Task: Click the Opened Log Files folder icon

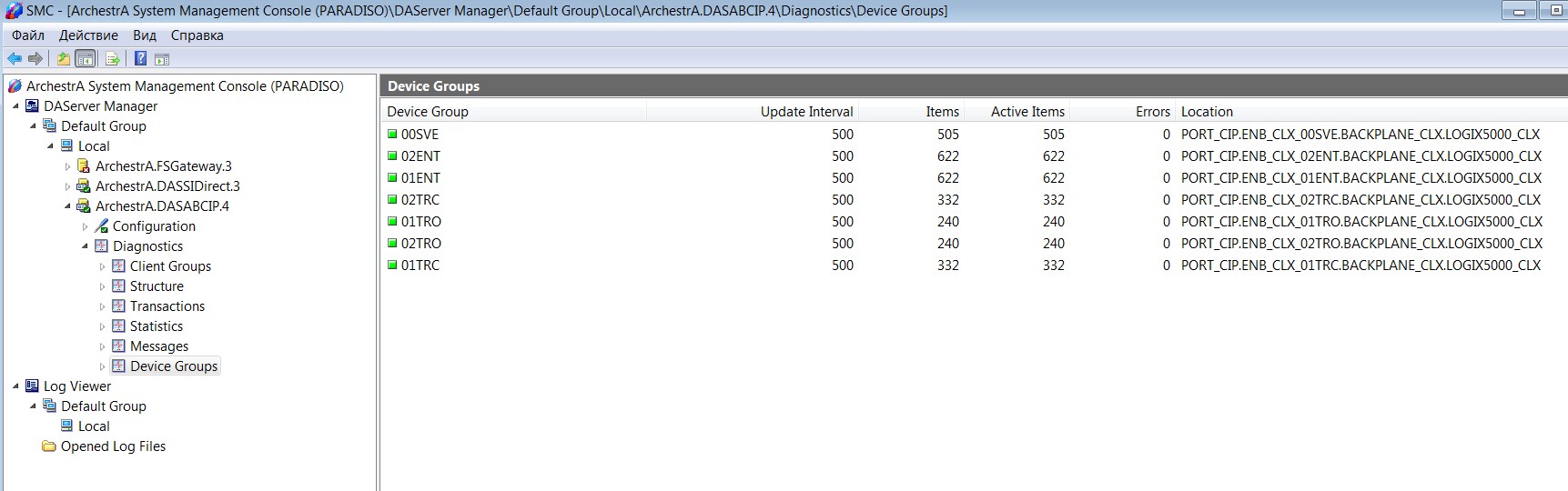Action: click(x=49, y=446)
